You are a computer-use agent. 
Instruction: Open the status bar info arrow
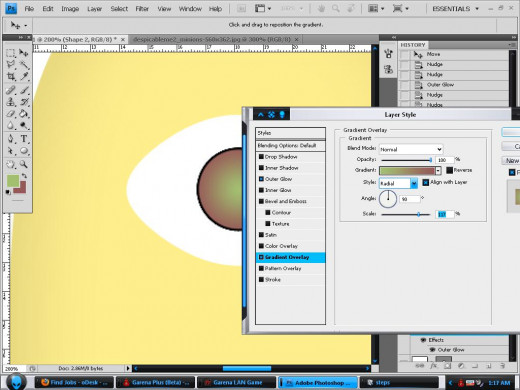pos(128,368)
